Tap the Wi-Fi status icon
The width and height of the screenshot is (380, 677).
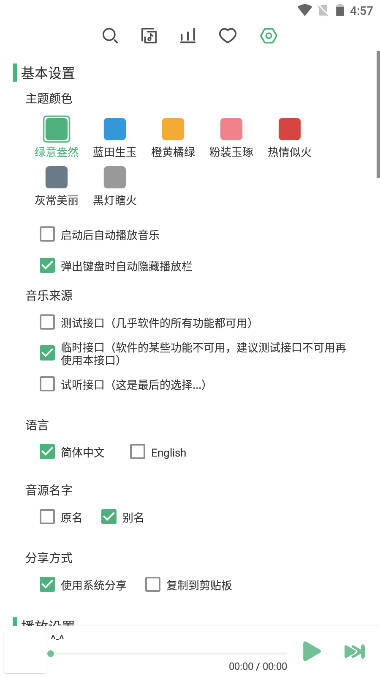point(304,10)
